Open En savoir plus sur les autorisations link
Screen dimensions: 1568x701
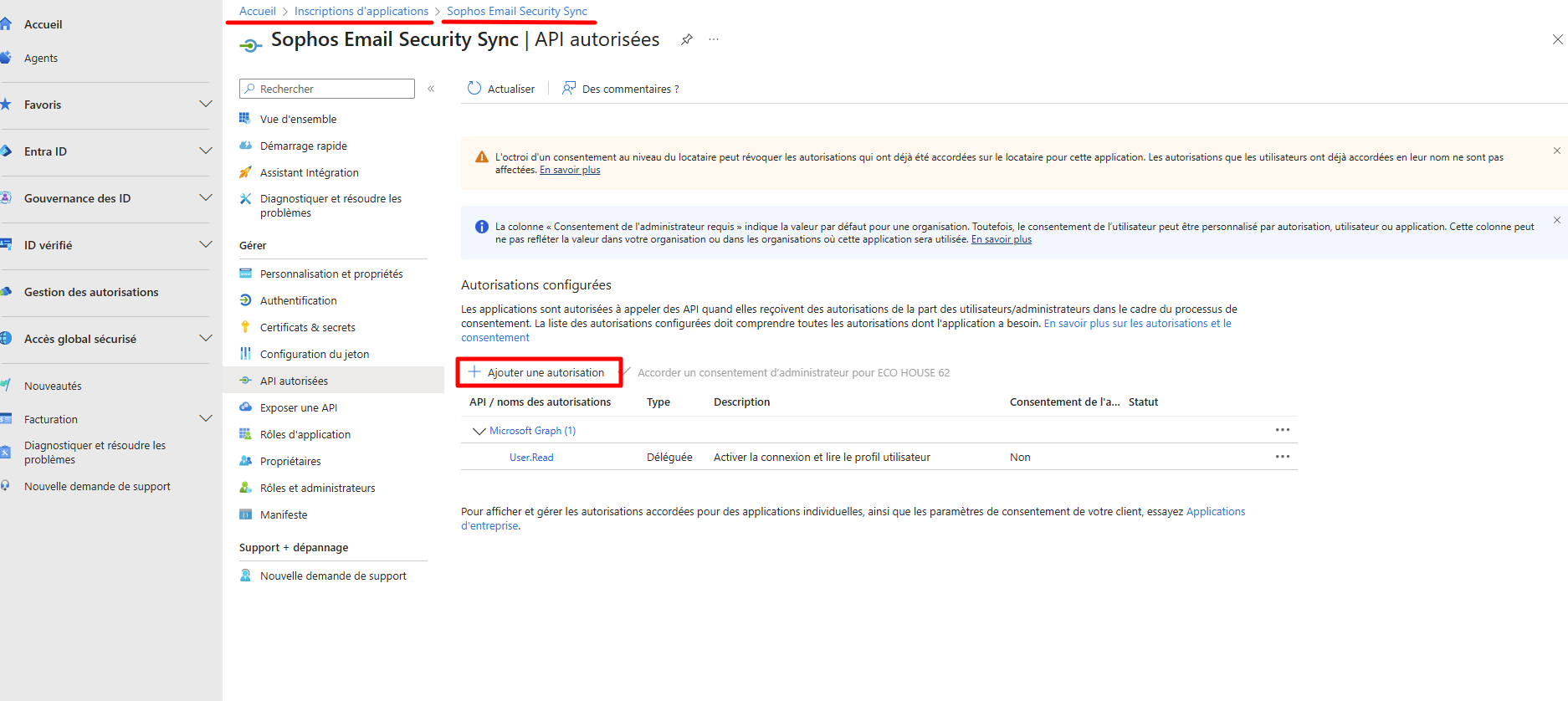point(1138,323)
